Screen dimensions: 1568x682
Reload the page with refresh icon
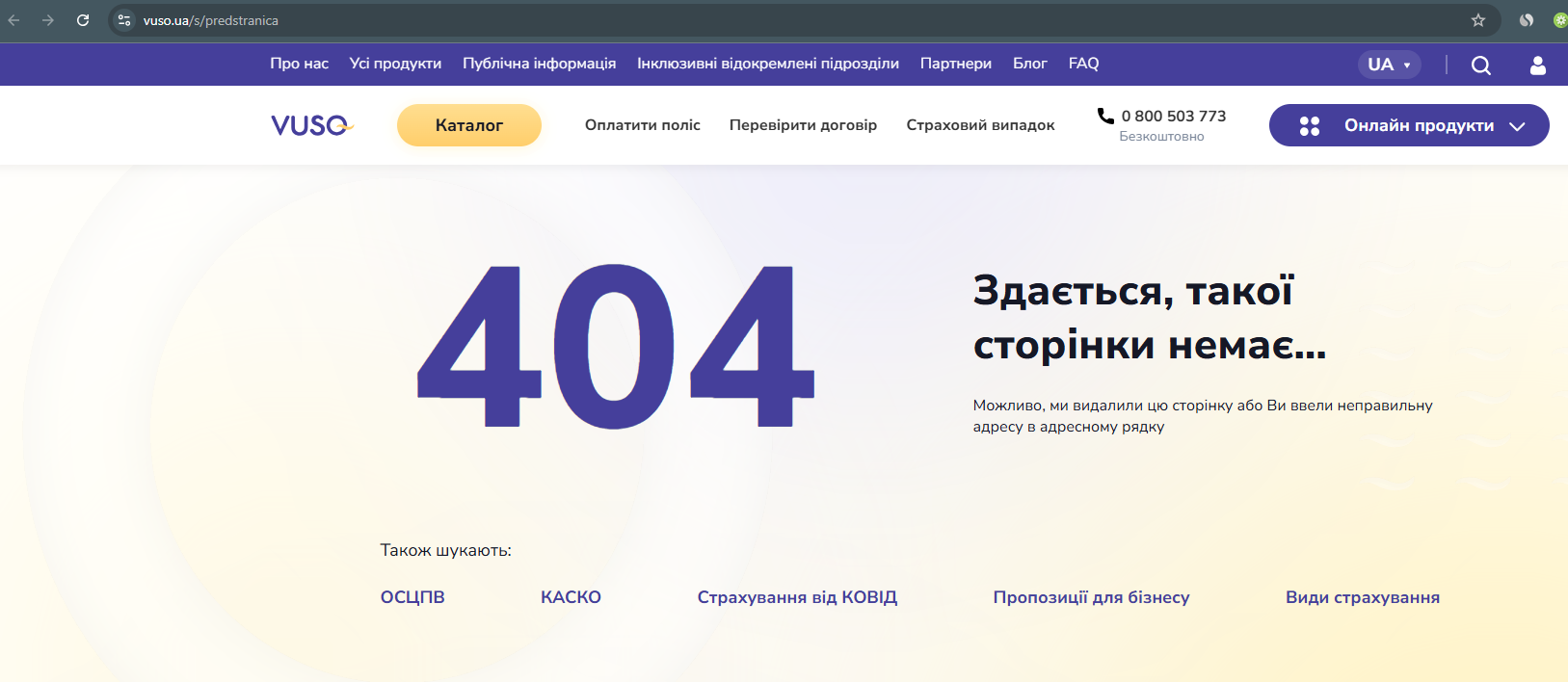click(83, 20)
